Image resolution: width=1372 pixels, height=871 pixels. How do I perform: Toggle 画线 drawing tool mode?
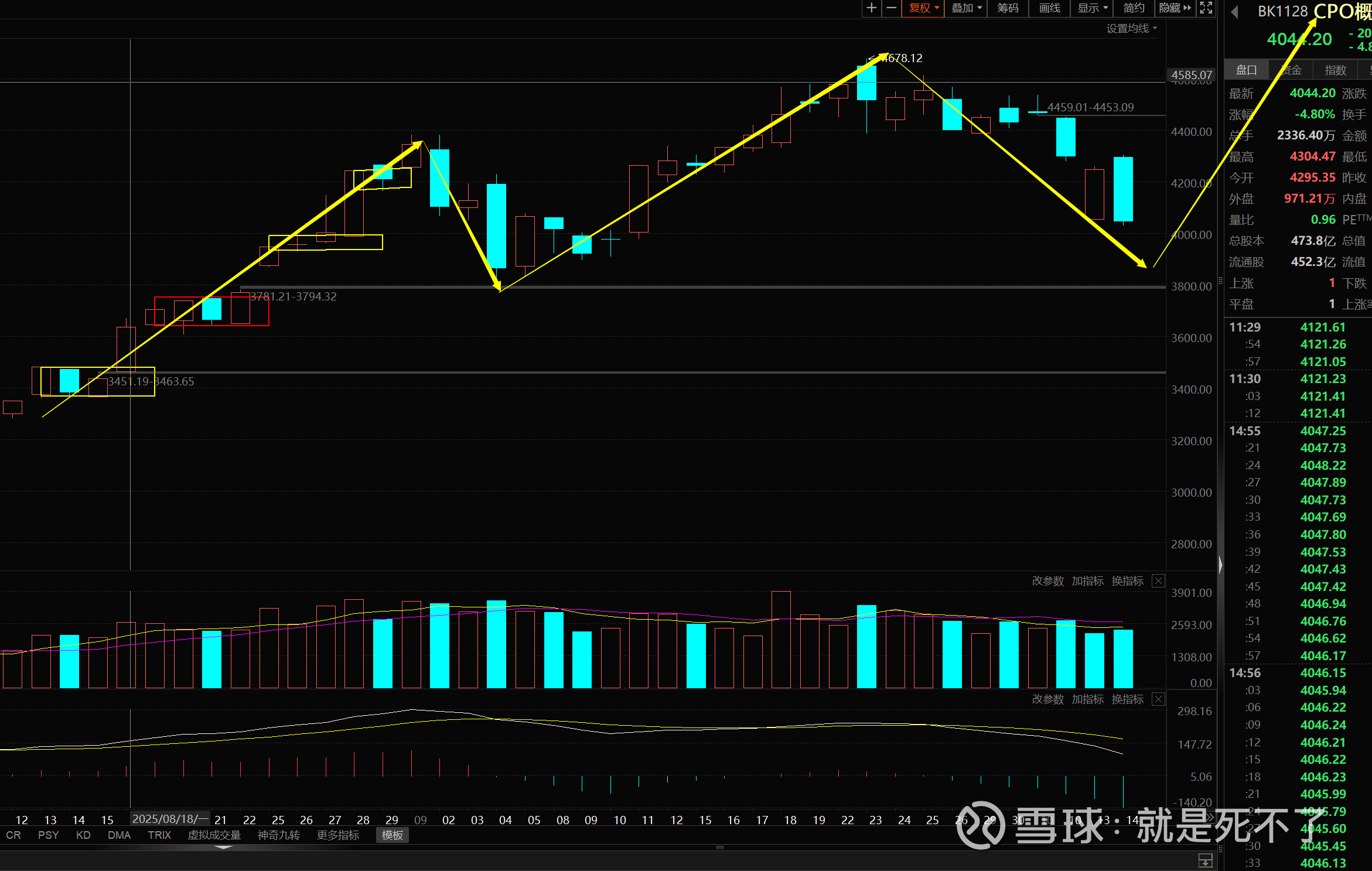pos(1049,8)
